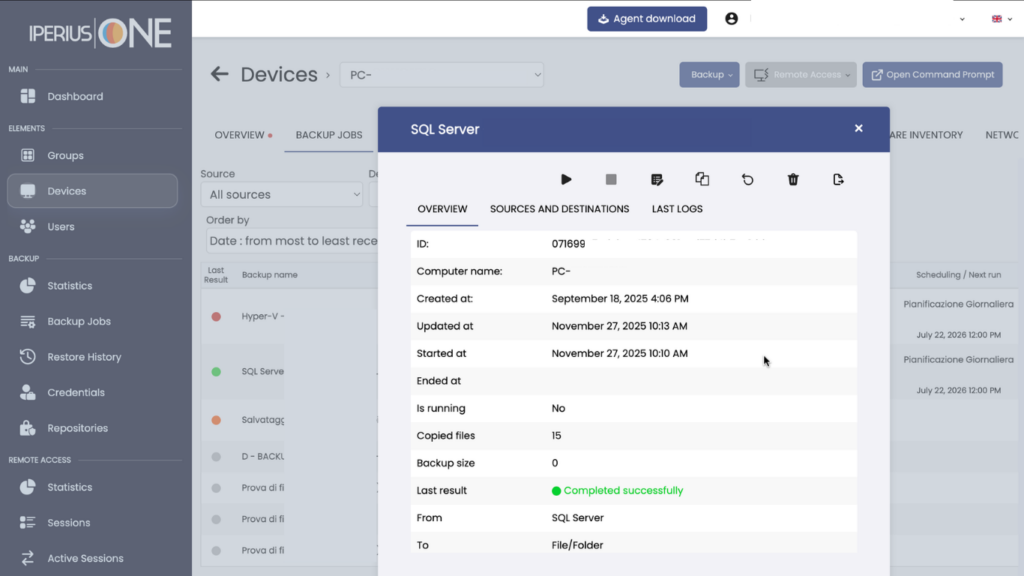Image resolution: width=1024 pixels, height=576 pixels.
Task: Expand the PC- device selector dropdown
Action: pos(441,75)
